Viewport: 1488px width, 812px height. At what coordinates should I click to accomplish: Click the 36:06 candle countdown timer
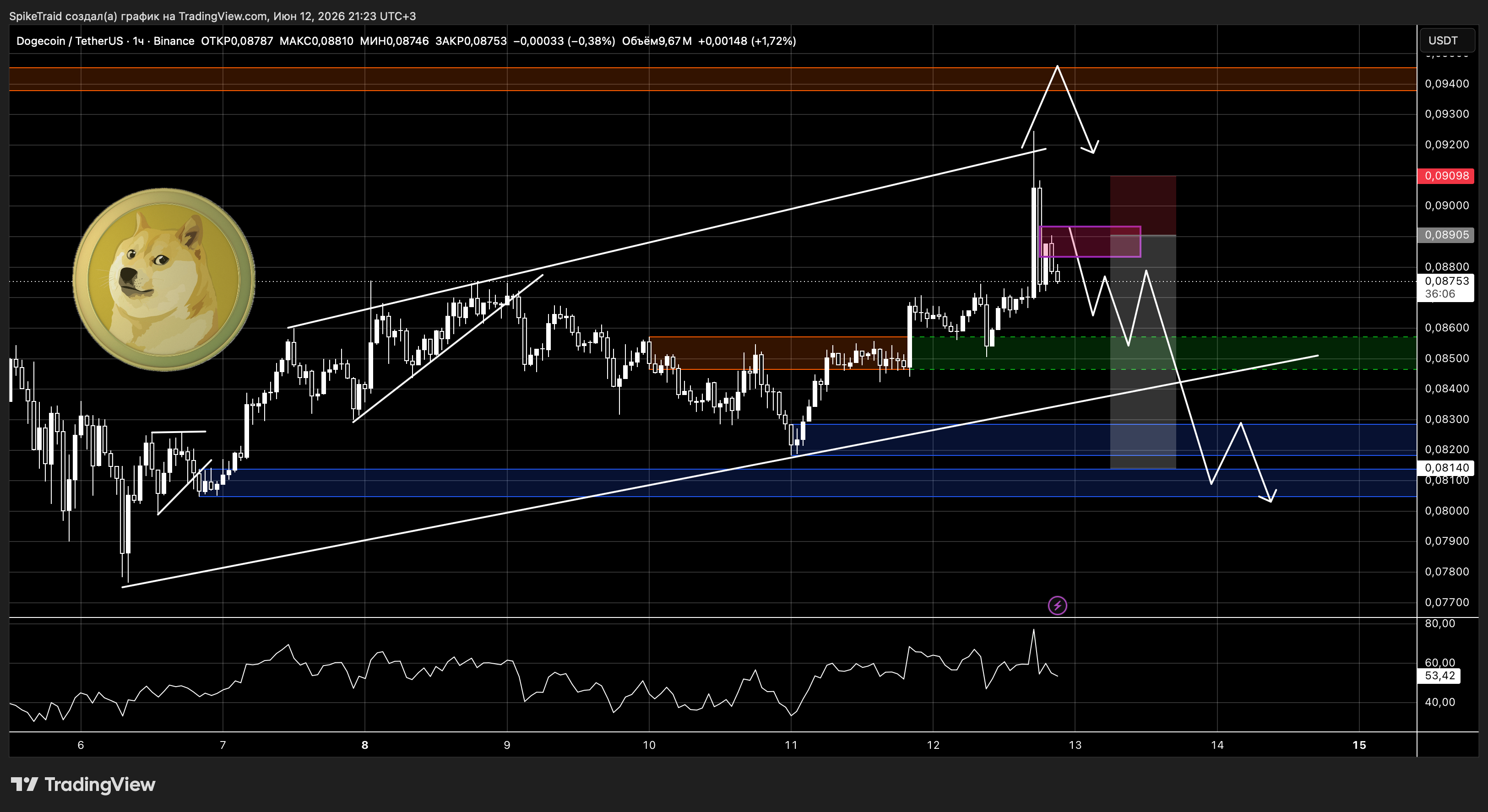click(1440, 293)
